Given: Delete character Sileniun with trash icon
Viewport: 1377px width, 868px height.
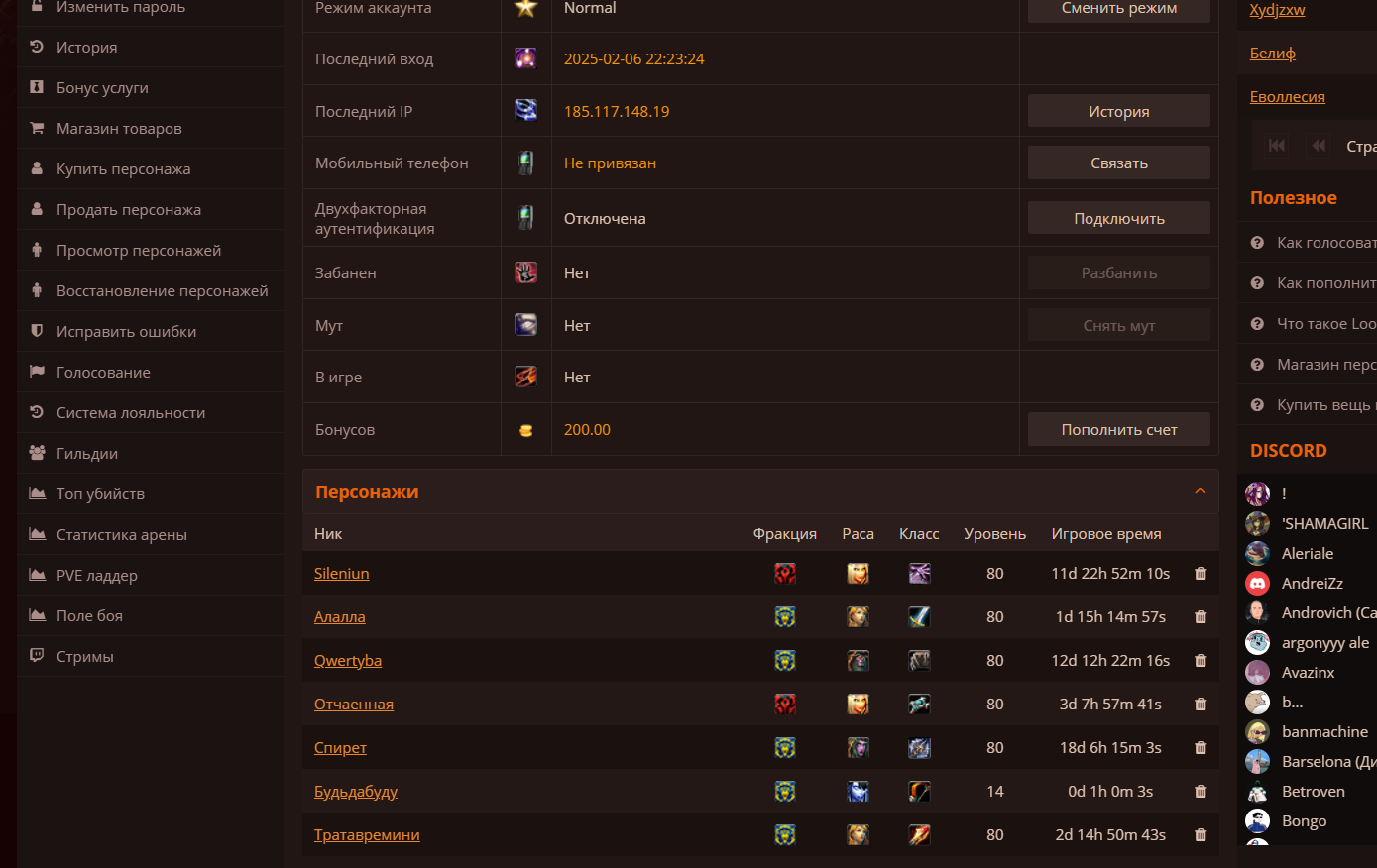Looking at the screenshot, I should pyautogui.click(x=1201, y=574).
